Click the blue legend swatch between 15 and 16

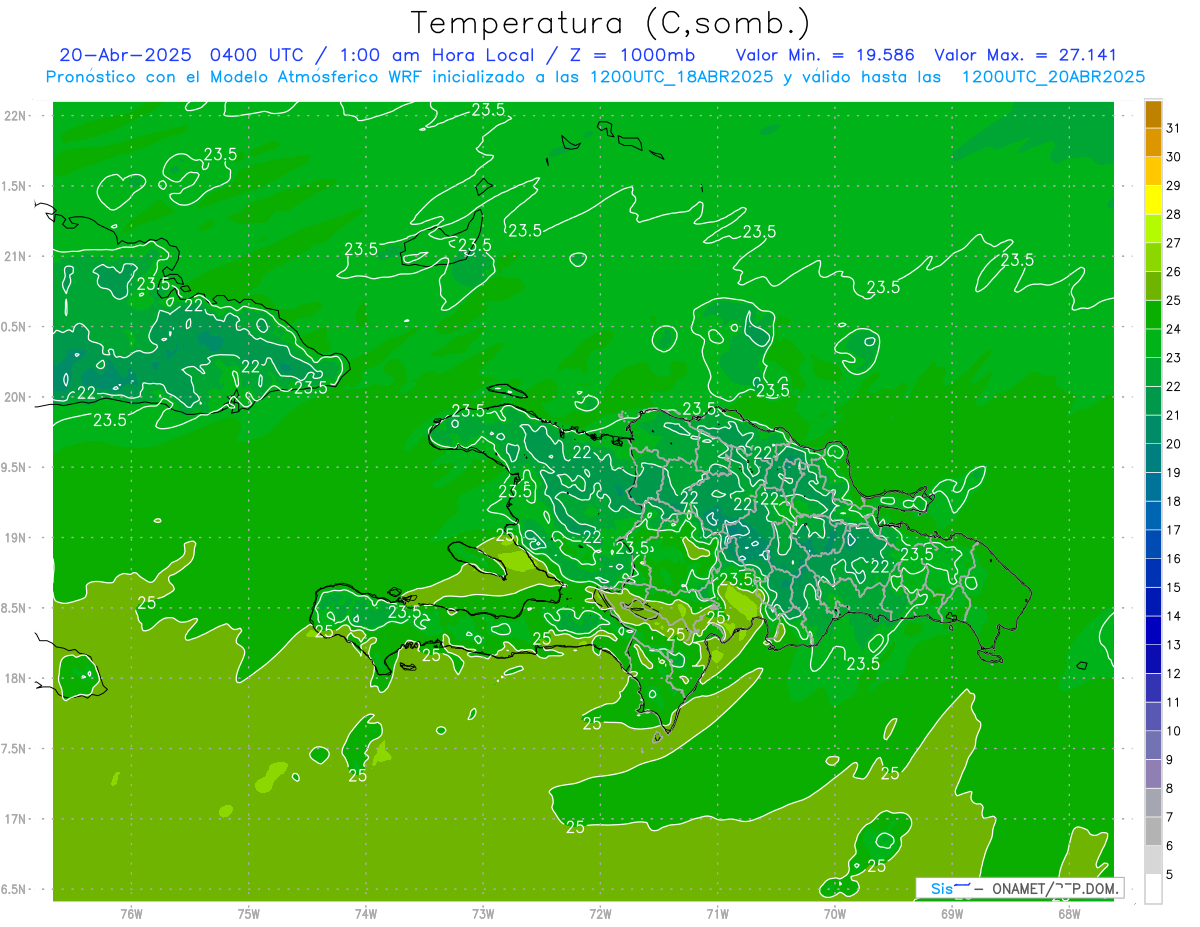(x=1153, y=573)
